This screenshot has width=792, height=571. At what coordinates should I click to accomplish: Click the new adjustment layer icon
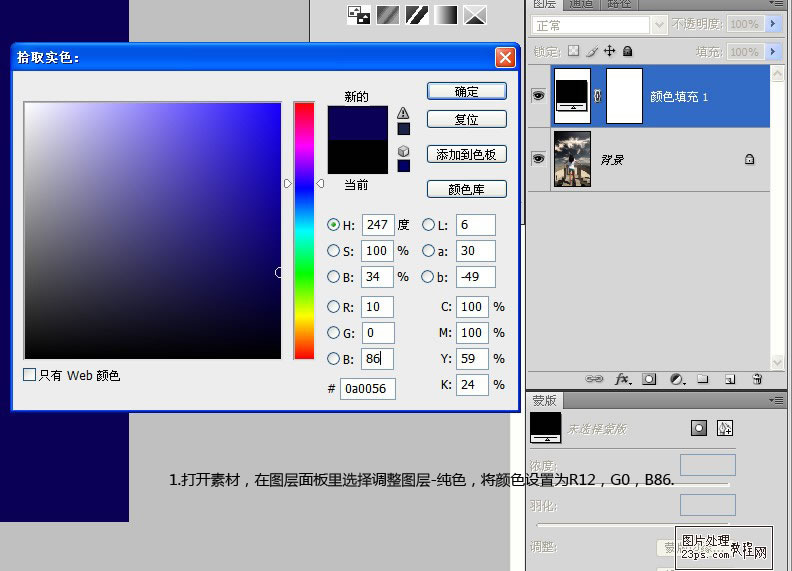click(x=676, y=379)
